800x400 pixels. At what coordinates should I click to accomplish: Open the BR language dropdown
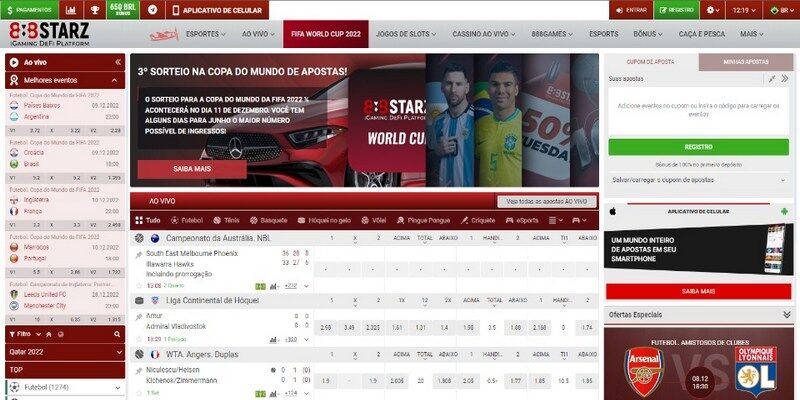click(x=781, y=10)
